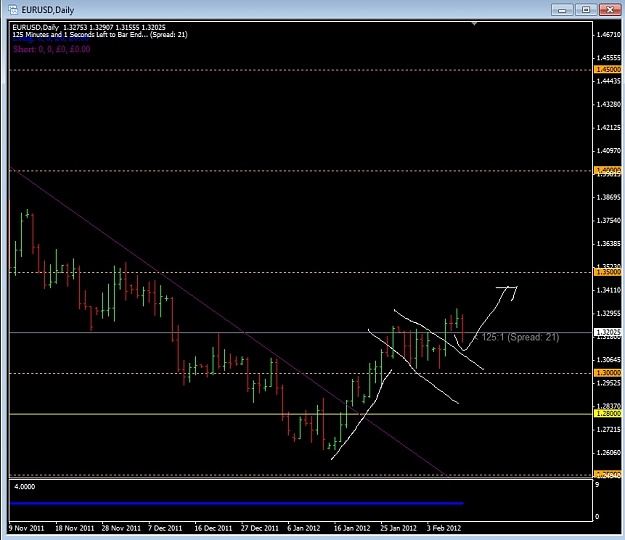Select the 1.35000 orange price level label
625x540 pixels.
(608, 272)
